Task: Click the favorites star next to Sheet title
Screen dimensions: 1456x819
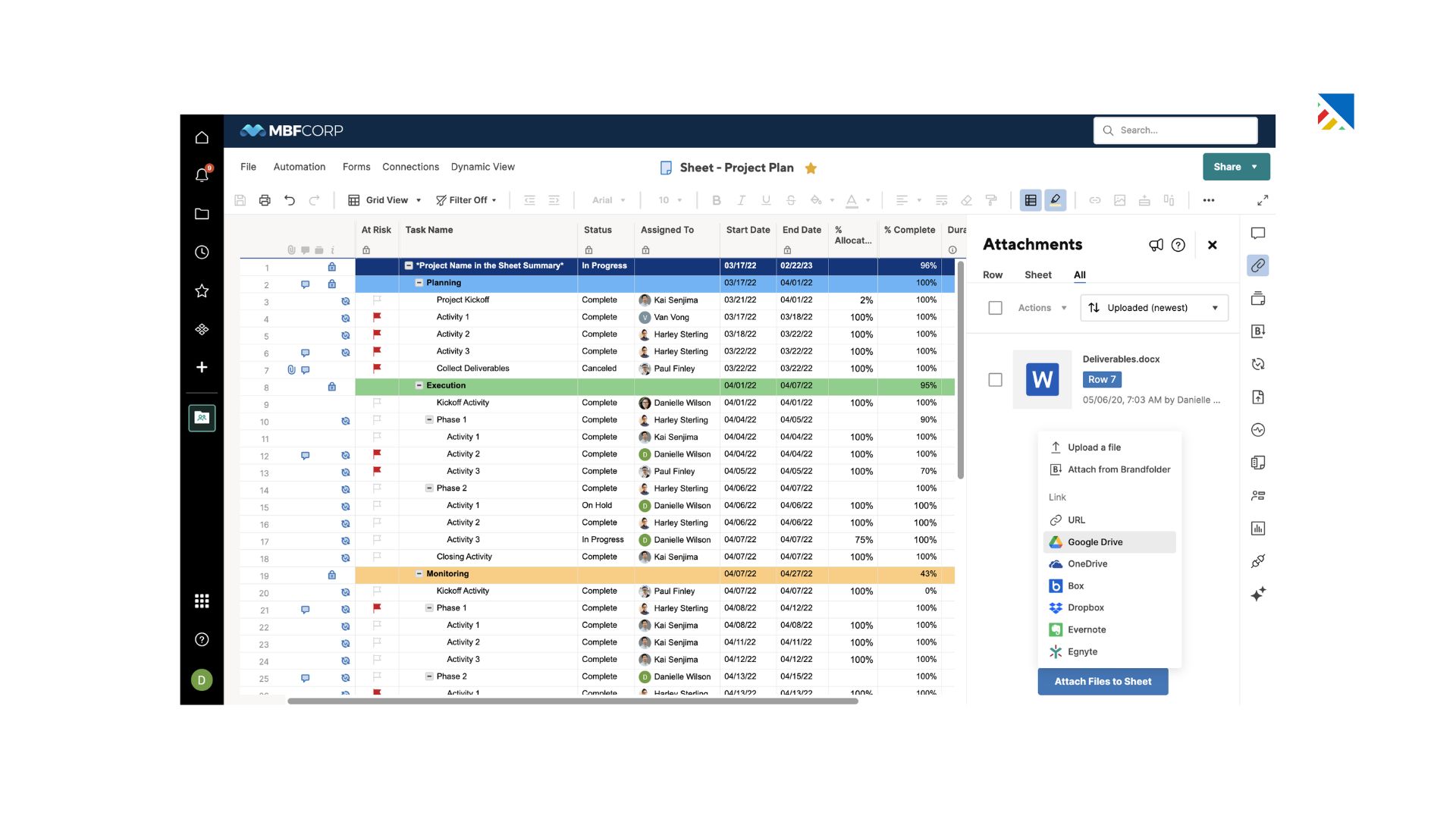Action: coord(811,168)
